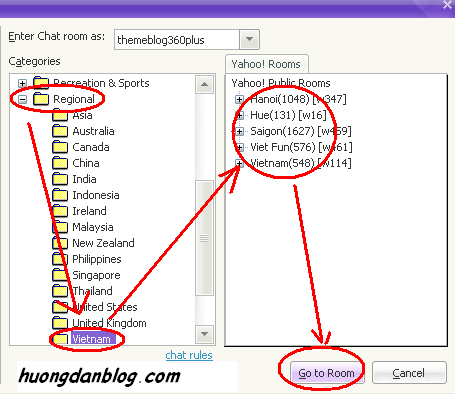The width and height of the screenshot is (455, 394).
Task: Click the Philippines folder icon
Action: pos(60,259)
